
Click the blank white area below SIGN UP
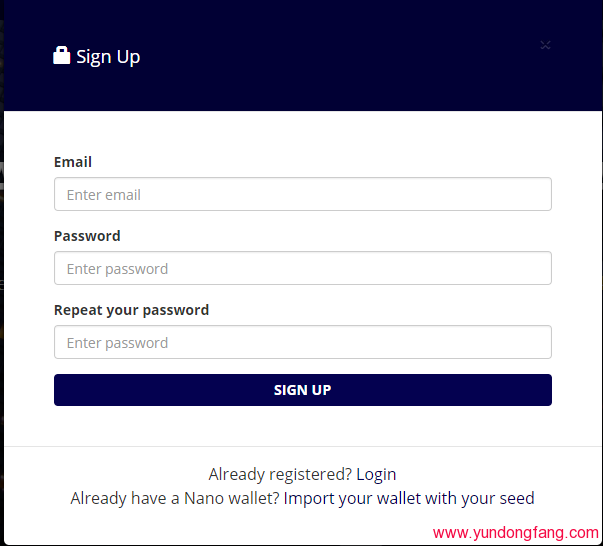(302, 425)
